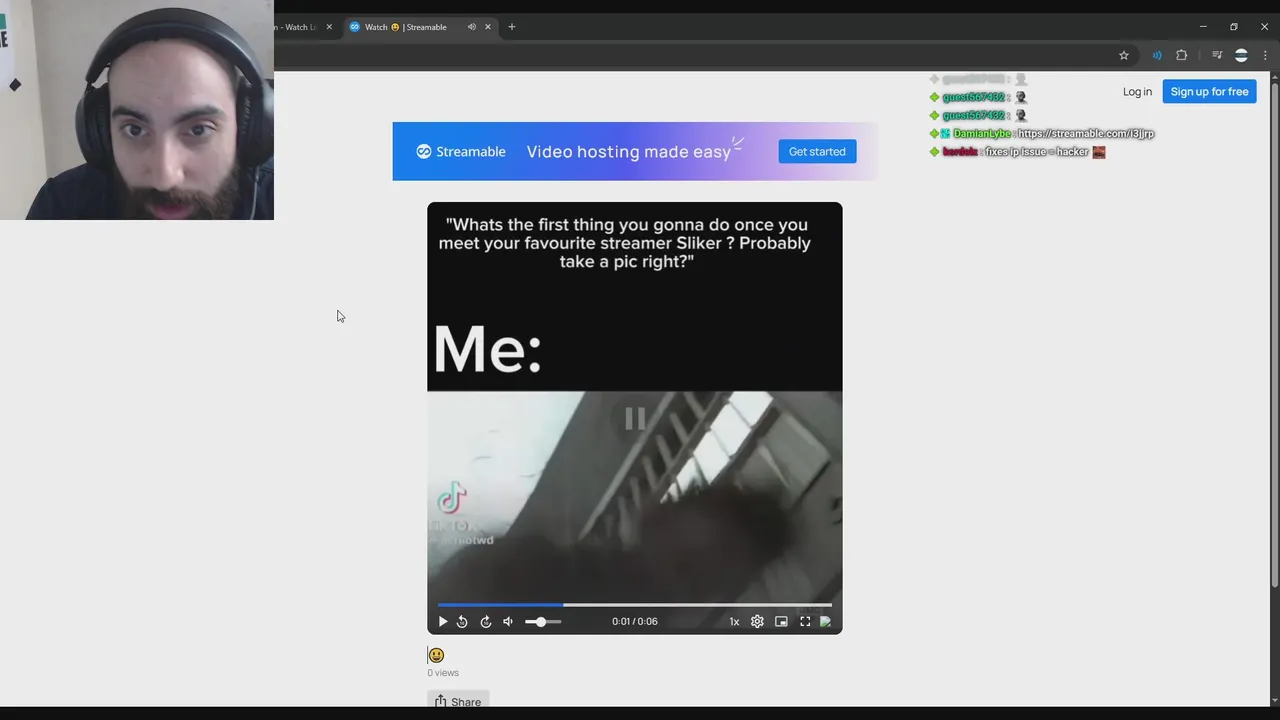Click 'fixes ip issue = hacker' chat message
Image resolution: width=1280 pixels, height=720 pixels.
click(1036, 152)
